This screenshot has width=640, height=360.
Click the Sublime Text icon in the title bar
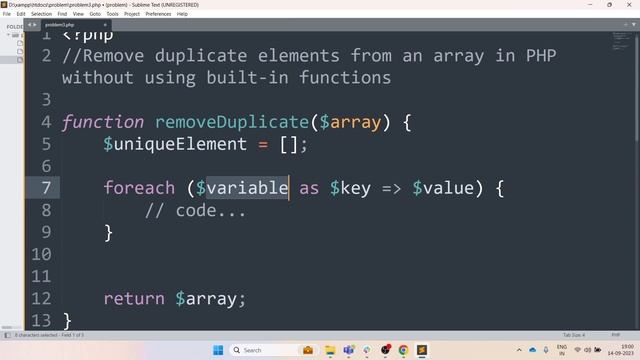coord(4,4)
